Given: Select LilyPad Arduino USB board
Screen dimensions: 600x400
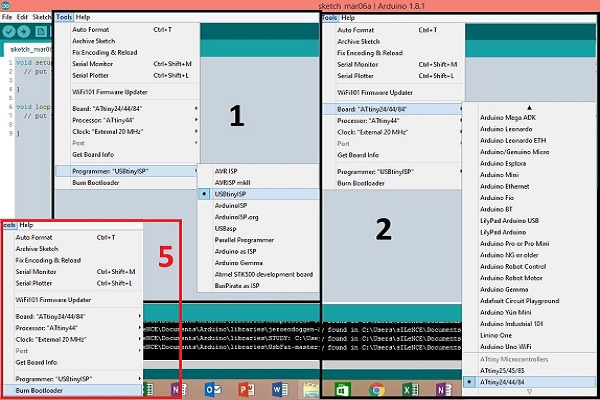Looking at the screenshot, I should click(x=509, y=220).
